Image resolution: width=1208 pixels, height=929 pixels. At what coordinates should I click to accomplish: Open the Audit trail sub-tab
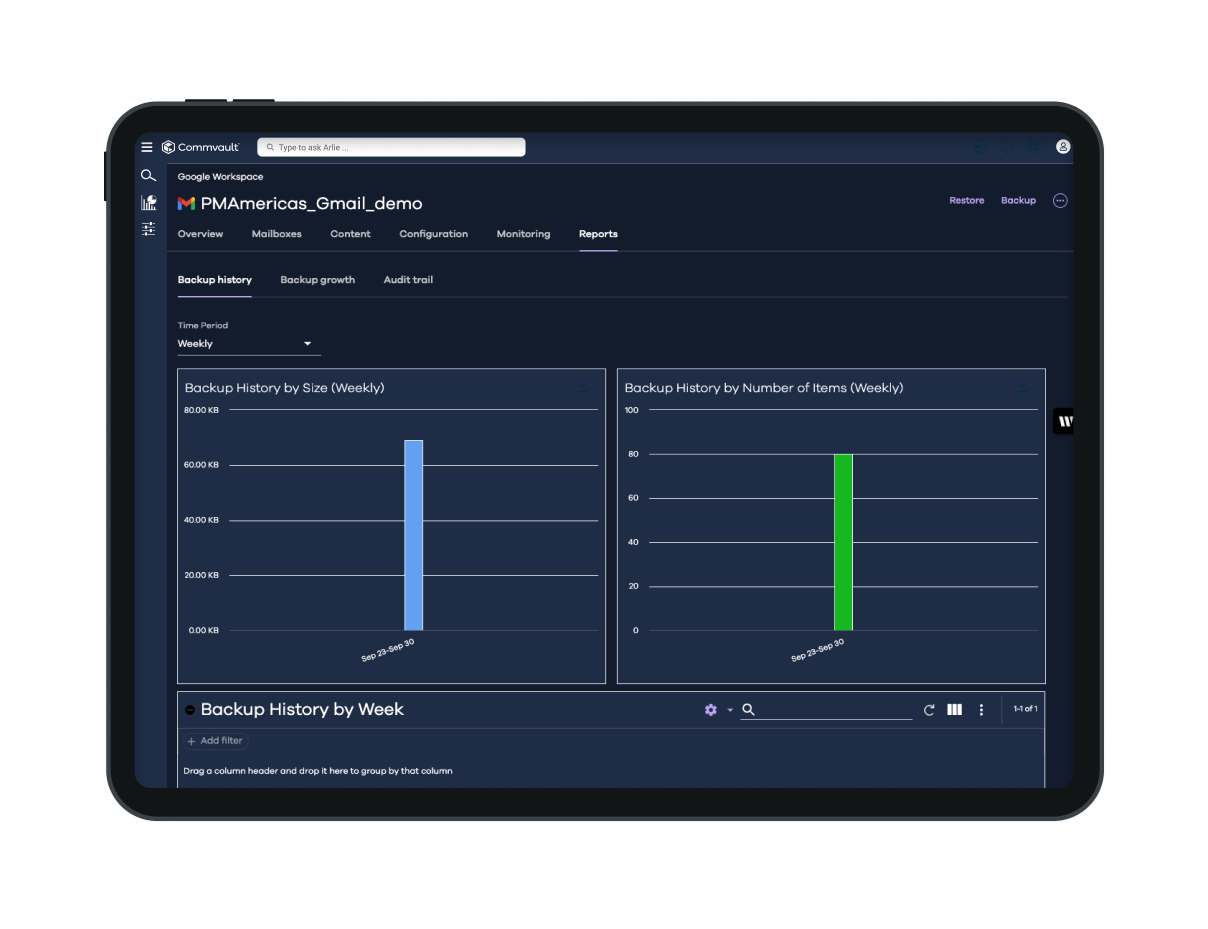coord(408,280)
